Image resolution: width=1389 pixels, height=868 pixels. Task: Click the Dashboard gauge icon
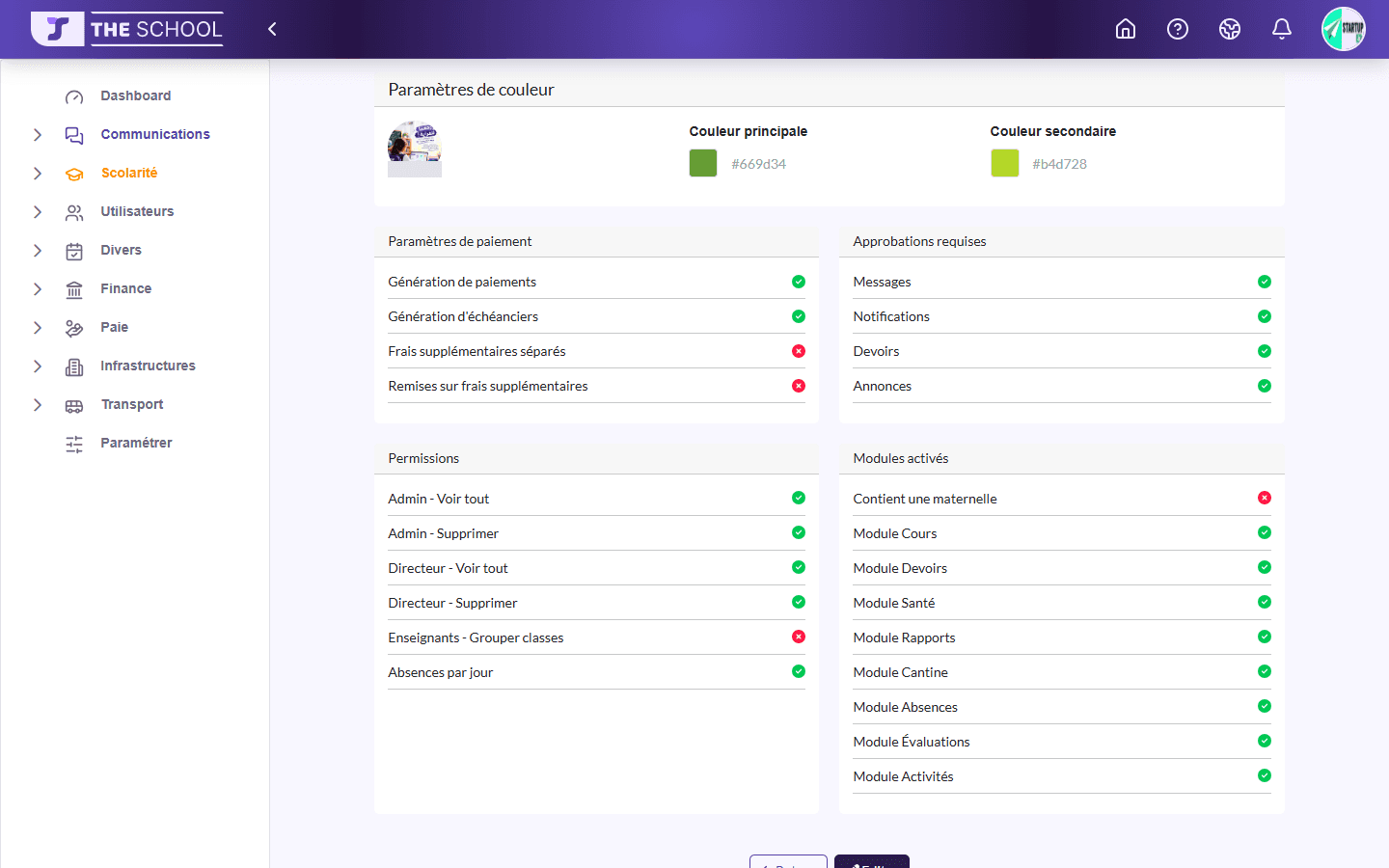(74, 96)
